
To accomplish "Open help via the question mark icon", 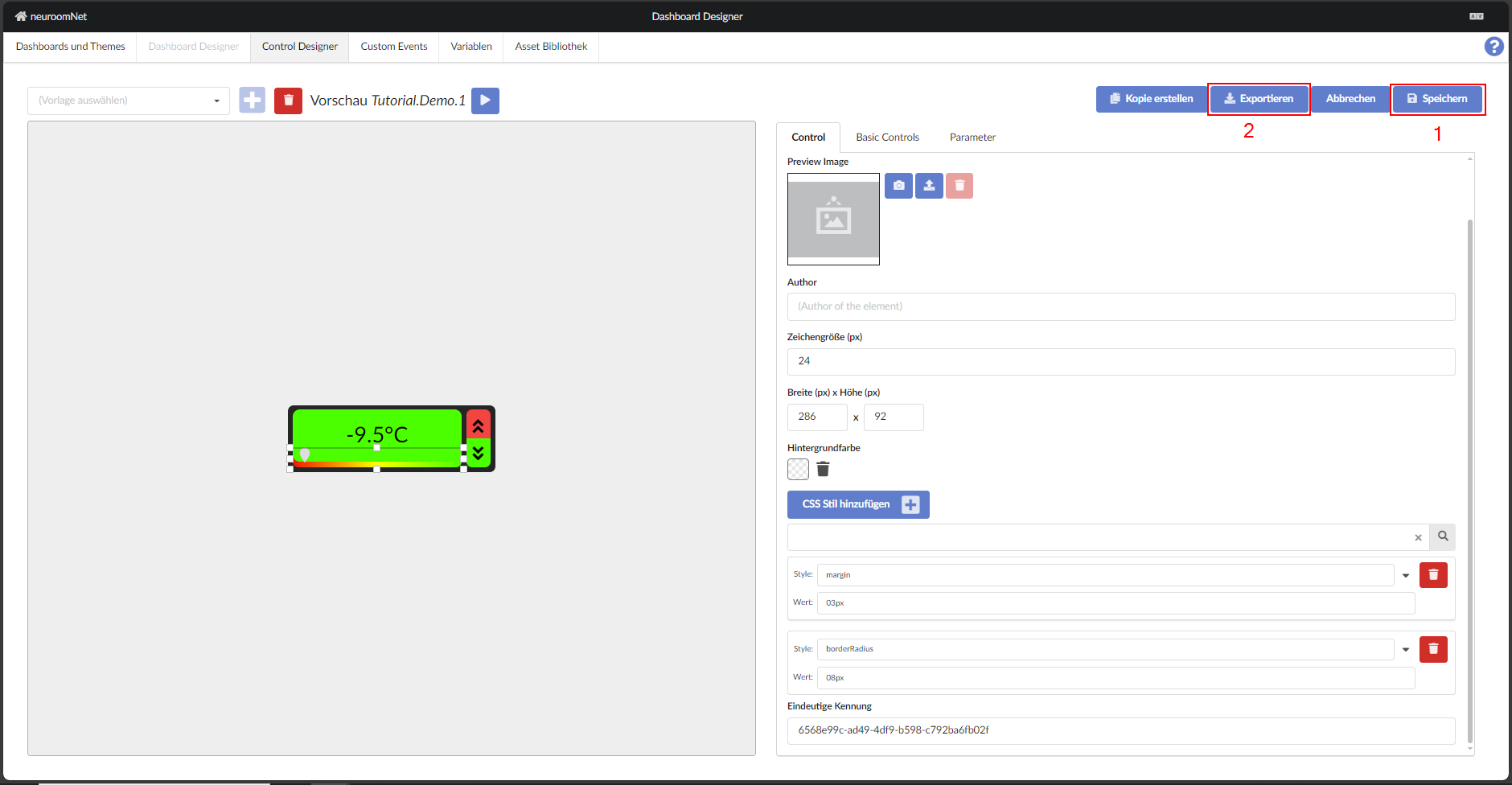I will point(1494,47).
